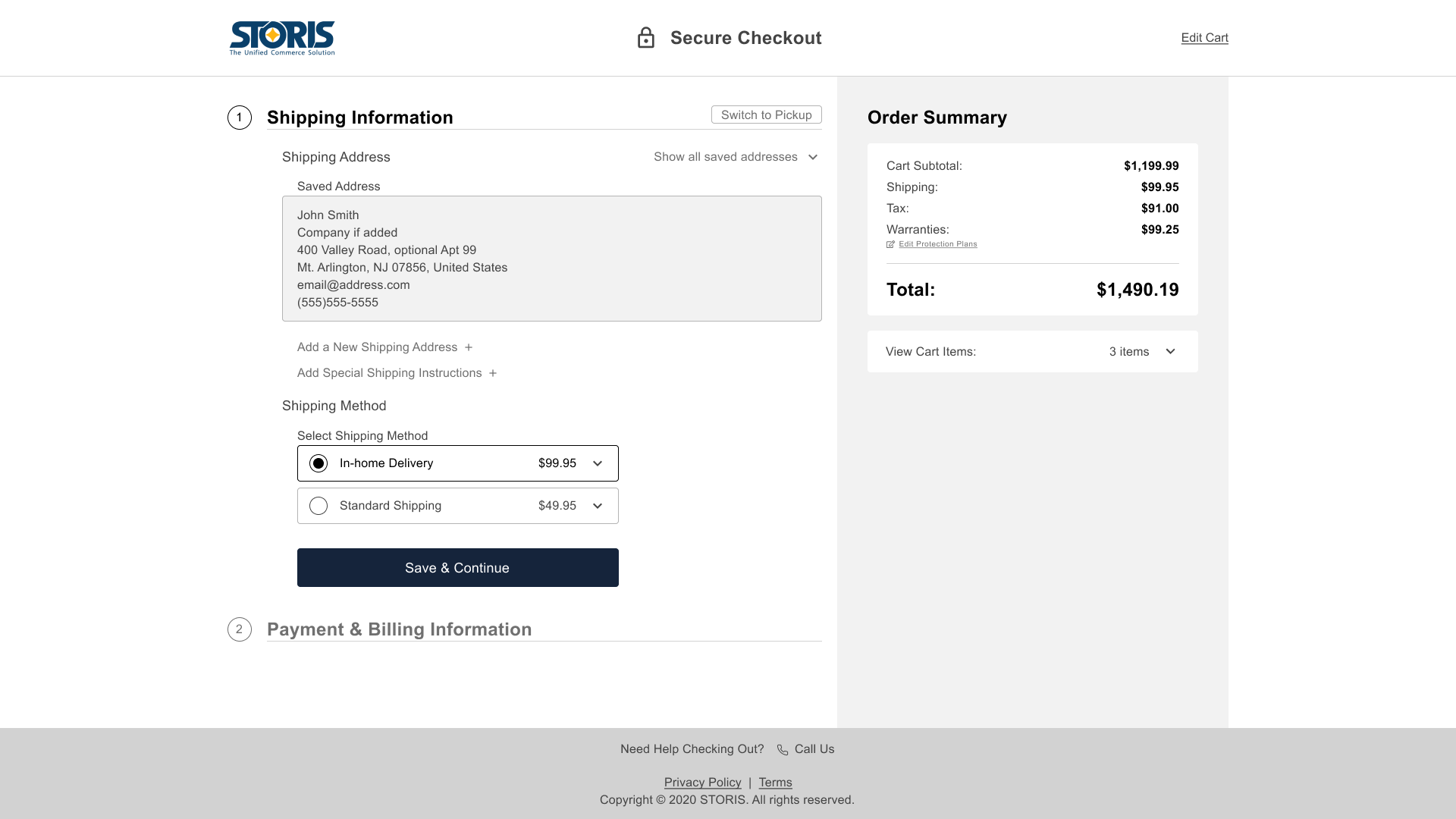The image size is (1456, 819).
Task: Click the 3 items text
Action: (1129, 352)
